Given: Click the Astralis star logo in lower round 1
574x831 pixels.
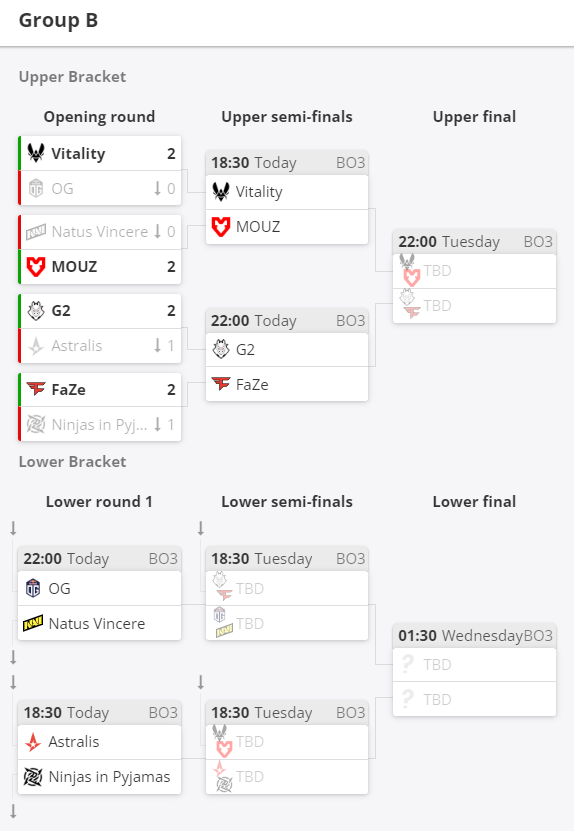Looking at the screenshot, I should (x=33, y=741).
